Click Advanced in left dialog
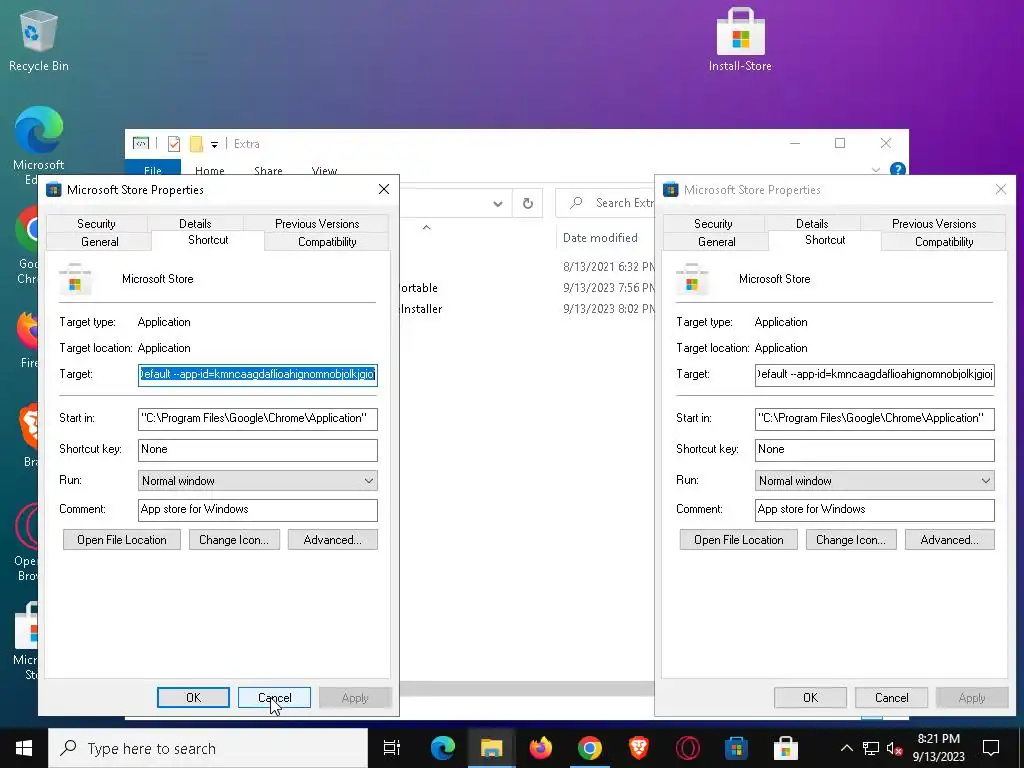 click(x=332, y=539)
